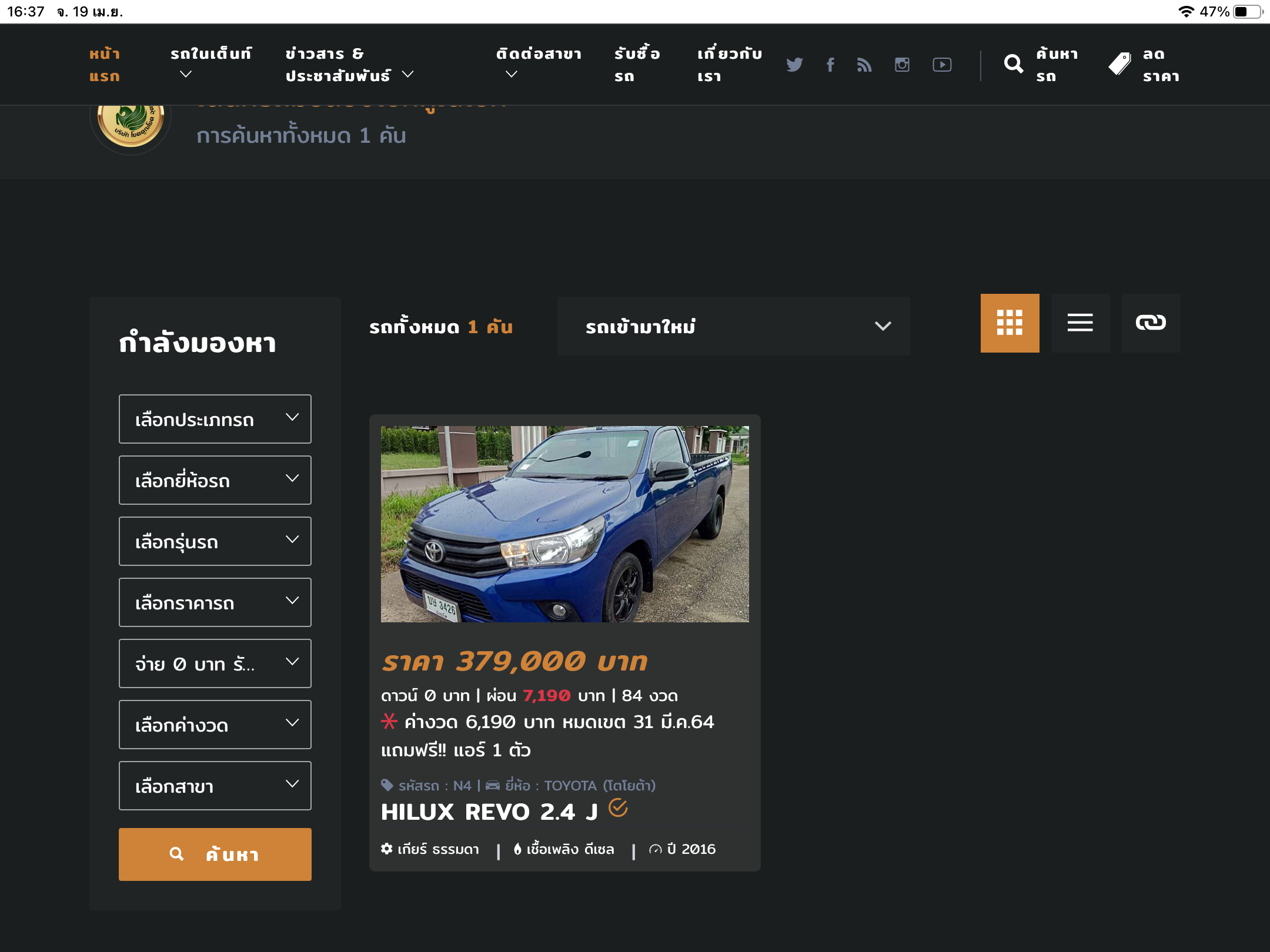Go to หน้าแรก home menu item
This screenshot has width=1270, height=952.
click(x=105, y=65)
